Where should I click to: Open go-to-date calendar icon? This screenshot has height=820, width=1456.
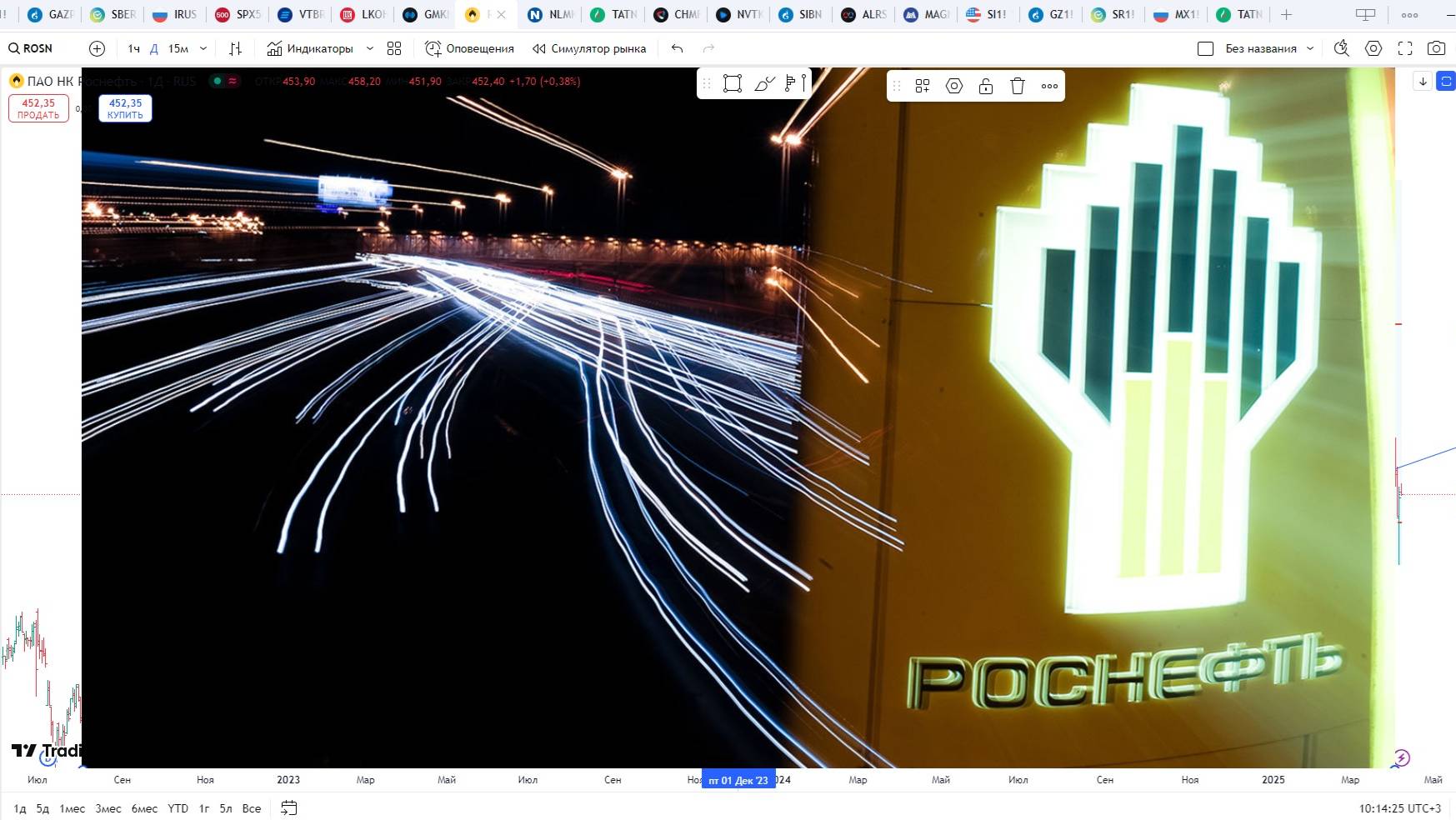pos(289,807)
